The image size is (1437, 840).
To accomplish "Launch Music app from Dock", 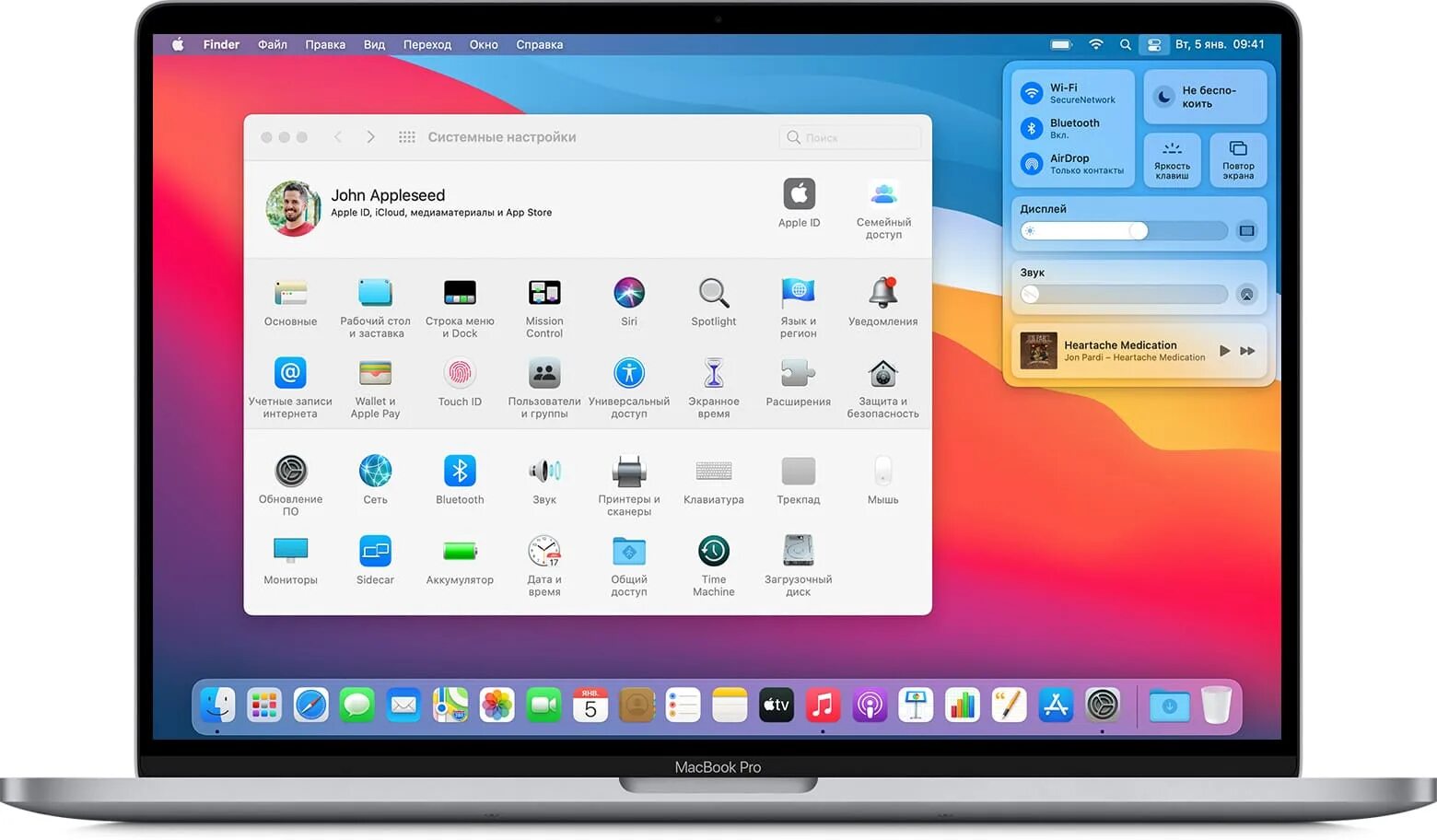I will (823, 706).
